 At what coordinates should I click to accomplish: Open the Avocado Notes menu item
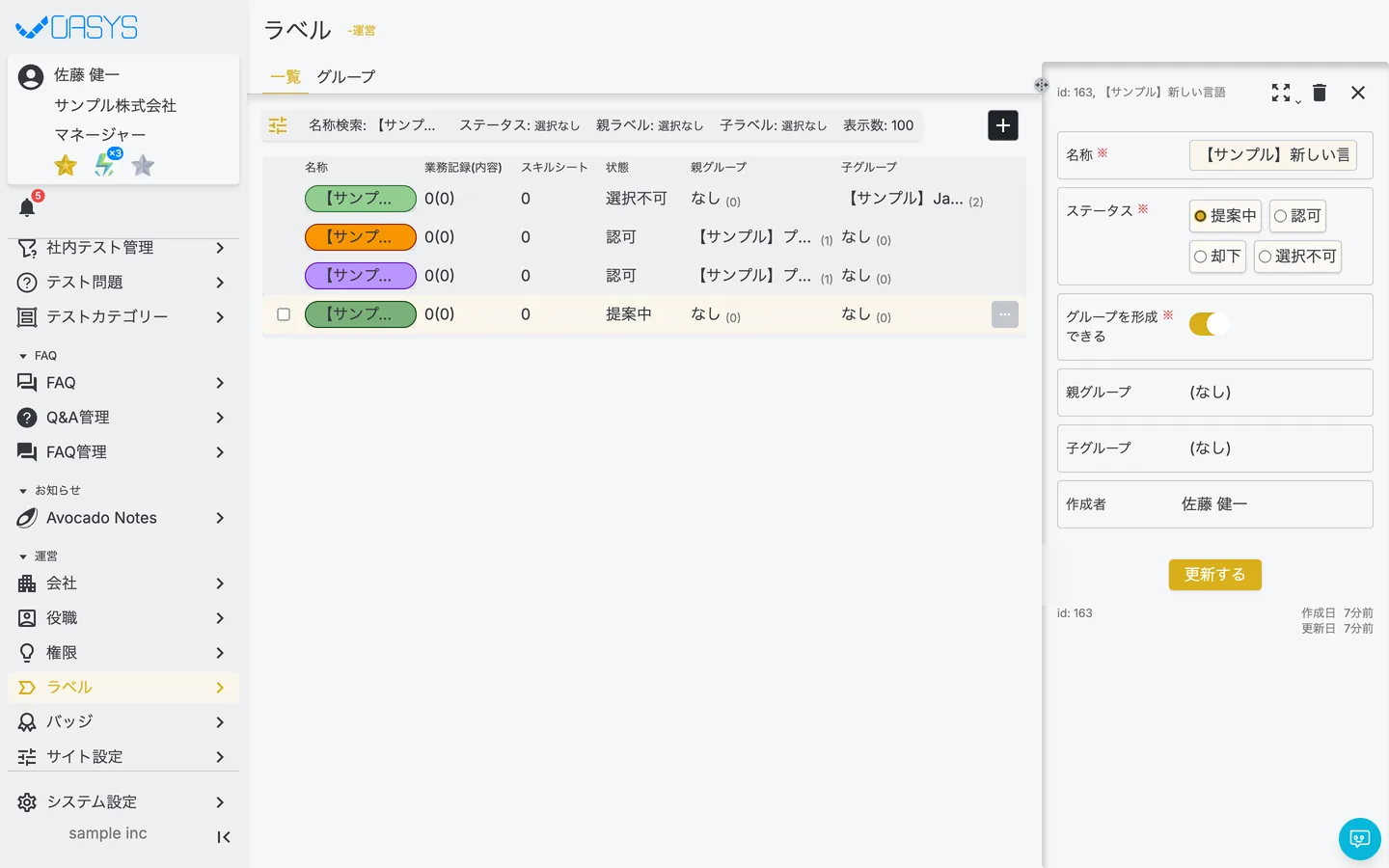123,518
